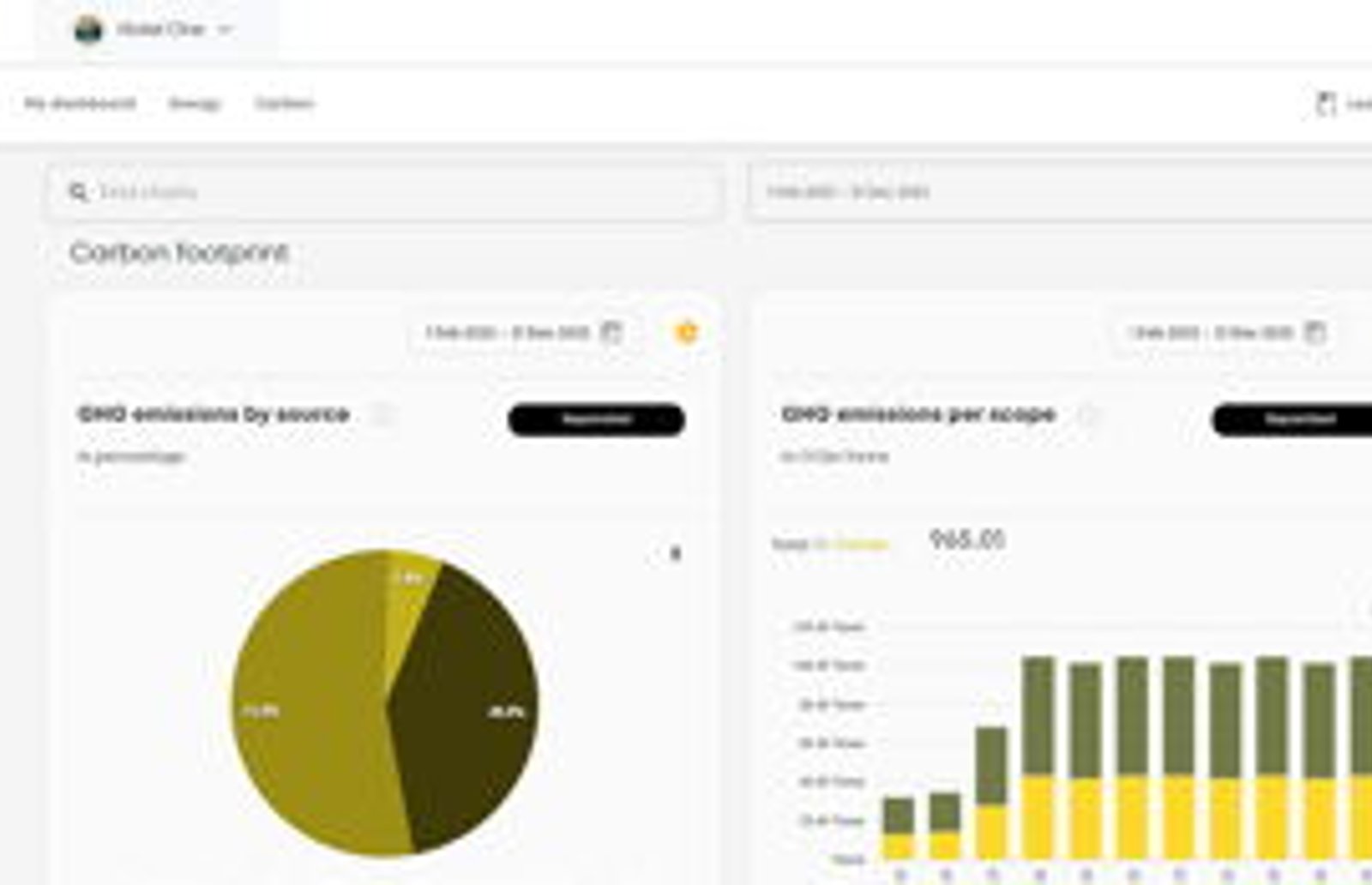Open the account name dropdown arrow
1372x885 pixels.
coord(225,30)
